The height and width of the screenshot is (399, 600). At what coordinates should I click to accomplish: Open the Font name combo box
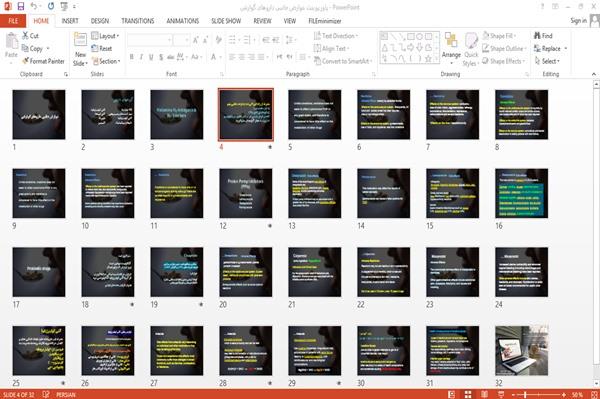[x=149, y=40]
